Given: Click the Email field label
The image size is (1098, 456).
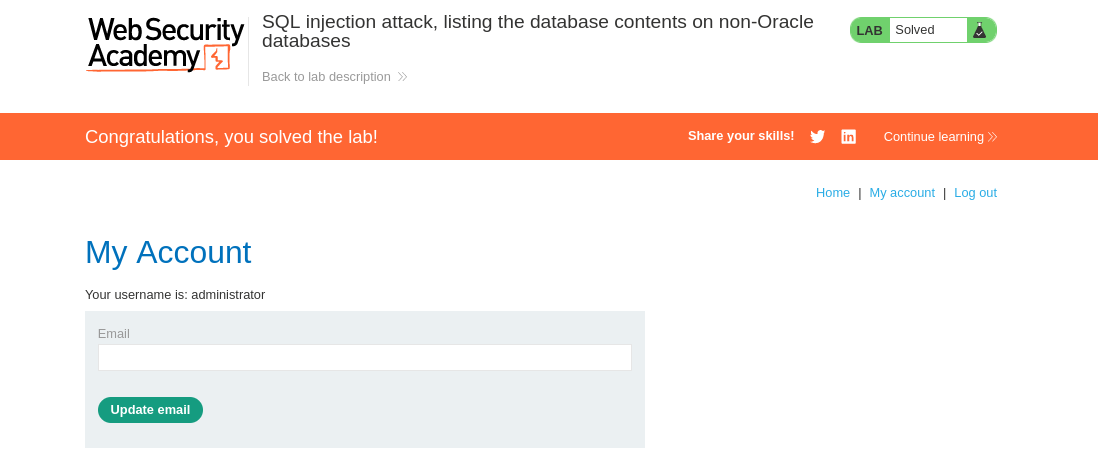Looking at the screenshot, I should pyautogui.click(x=113, y=334).
